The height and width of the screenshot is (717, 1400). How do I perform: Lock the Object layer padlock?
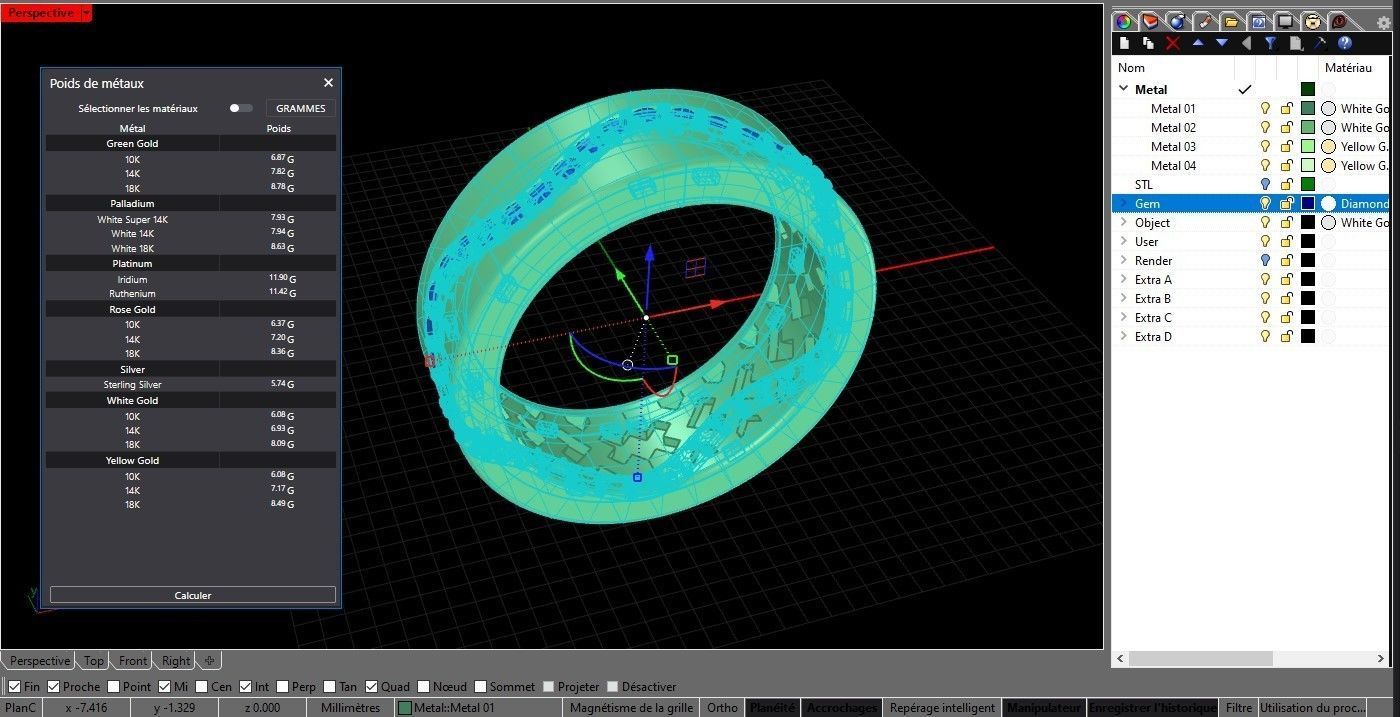click(1287, 222)
